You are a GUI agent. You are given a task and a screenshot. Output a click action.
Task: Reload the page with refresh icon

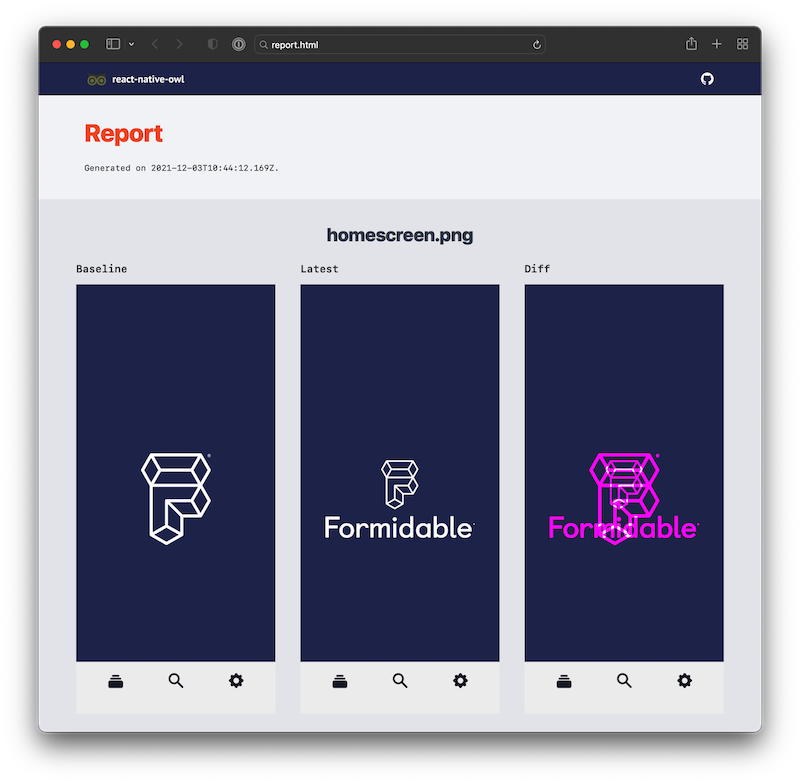click(537, 44)
